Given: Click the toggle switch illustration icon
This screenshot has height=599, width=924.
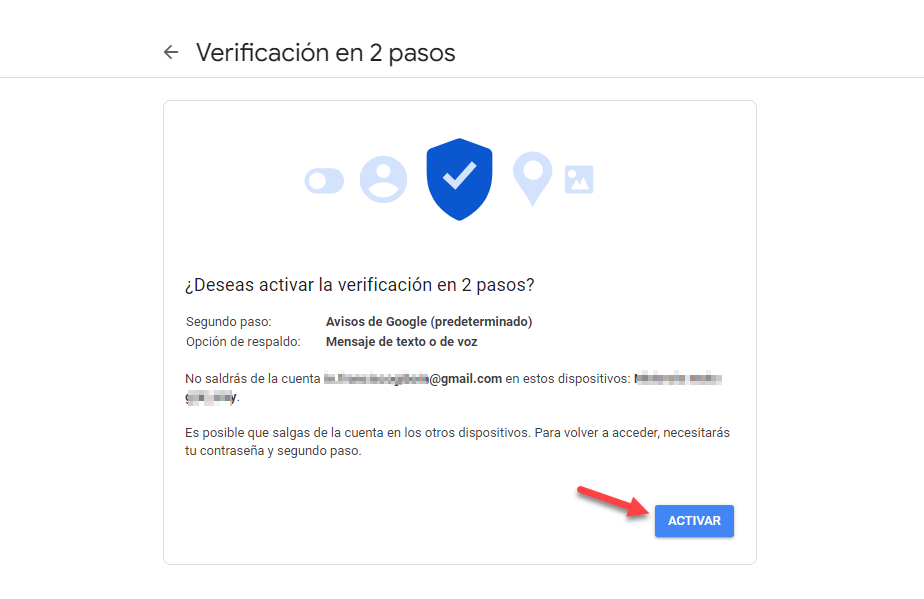Looking at the screenshot, I should tap(324, 180).
